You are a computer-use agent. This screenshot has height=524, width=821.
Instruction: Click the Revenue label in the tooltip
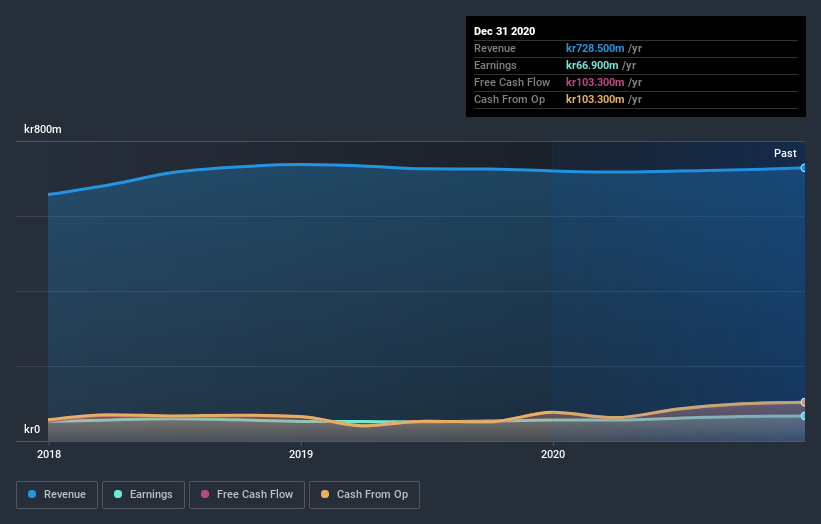(x=495, y=48)
